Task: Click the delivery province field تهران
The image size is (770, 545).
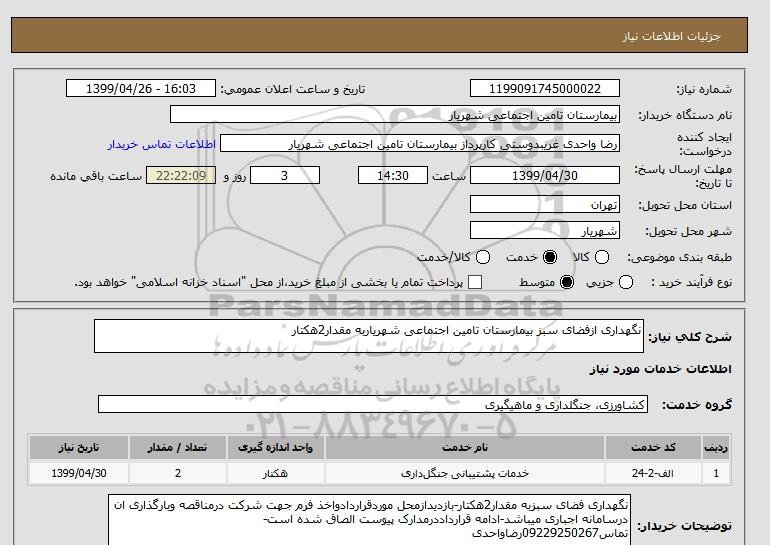Action: (x=545, y=204)
